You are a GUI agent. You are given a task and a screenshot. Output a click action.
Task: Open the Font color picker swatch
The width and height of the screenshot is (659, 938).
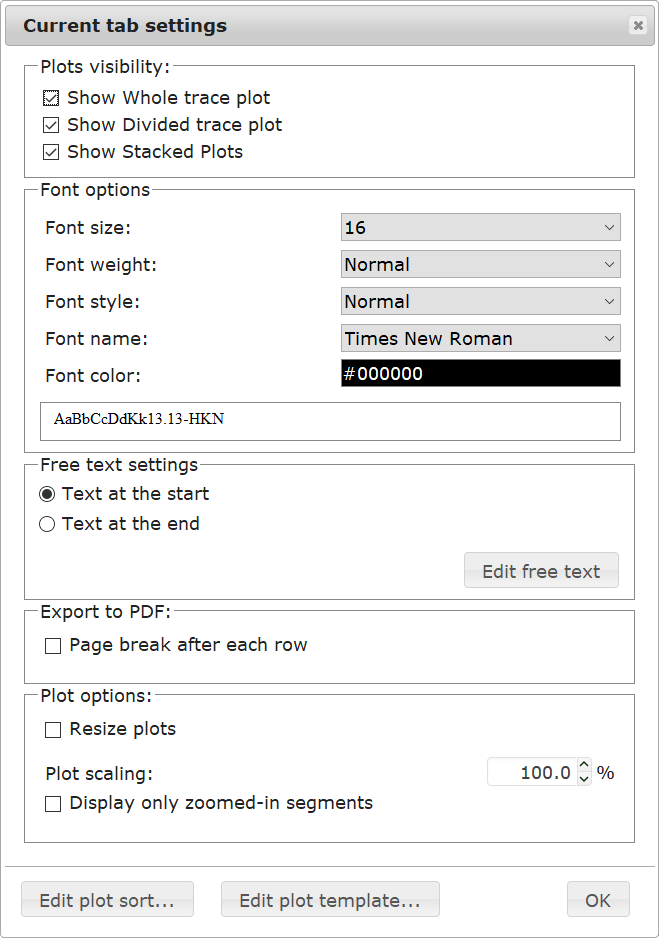[x=481, y=373]
